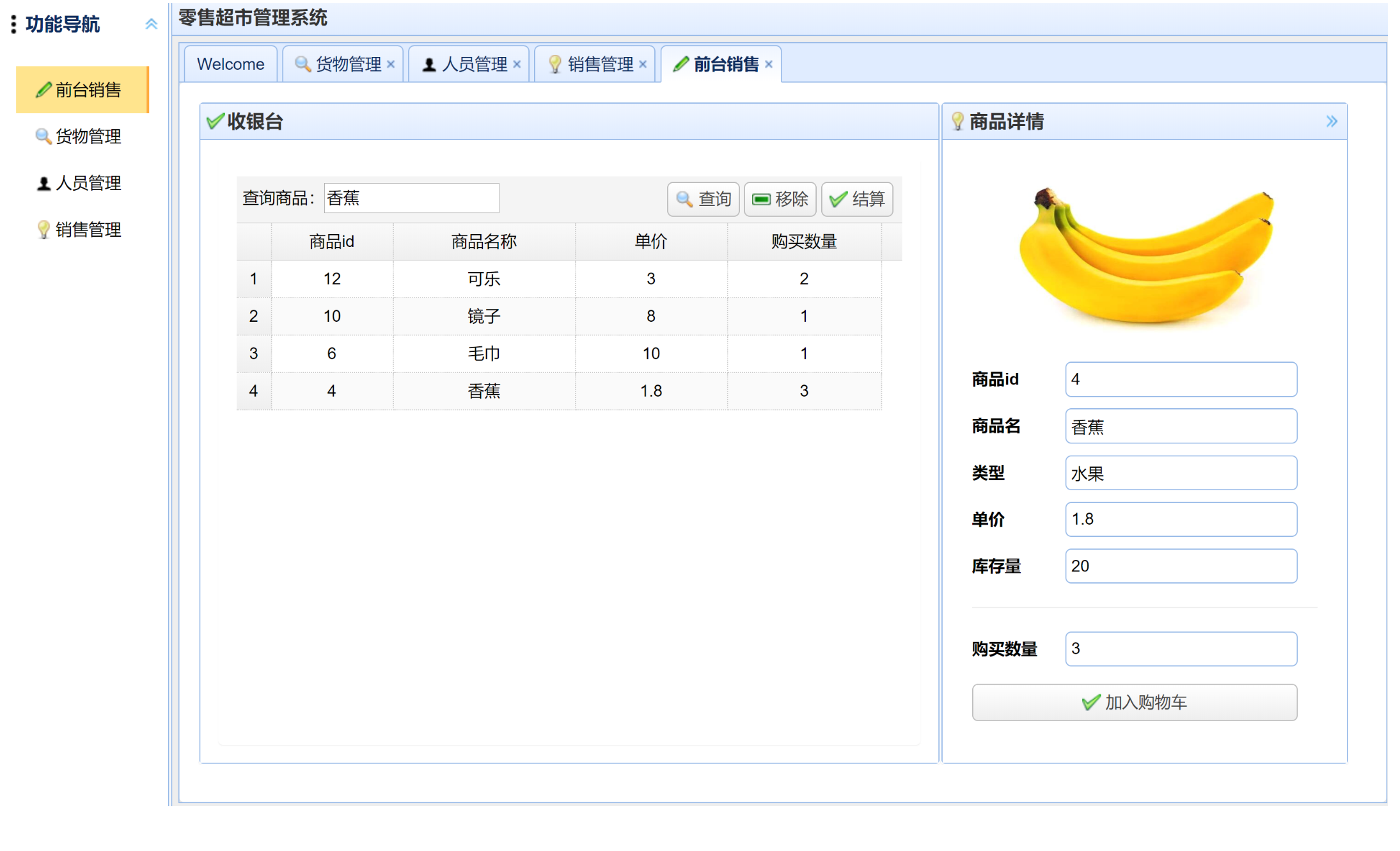Select the 可乐 row in the cart table
1400x851 pixels.
pyautogui.click(x=484, y=279)
